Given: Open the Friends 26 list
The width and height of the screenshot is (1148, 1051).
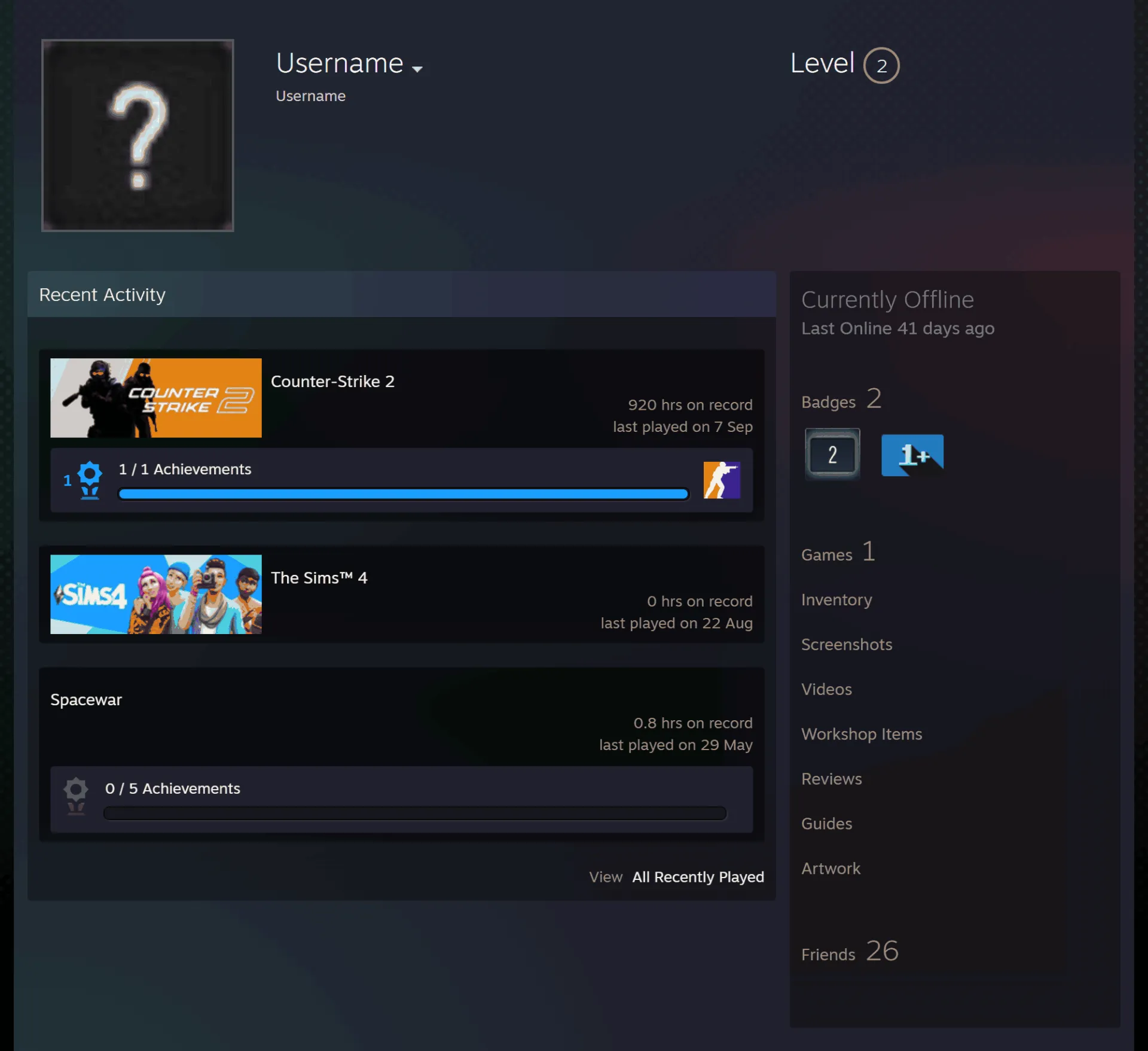Looking at the screenshot, I should 850,952.
